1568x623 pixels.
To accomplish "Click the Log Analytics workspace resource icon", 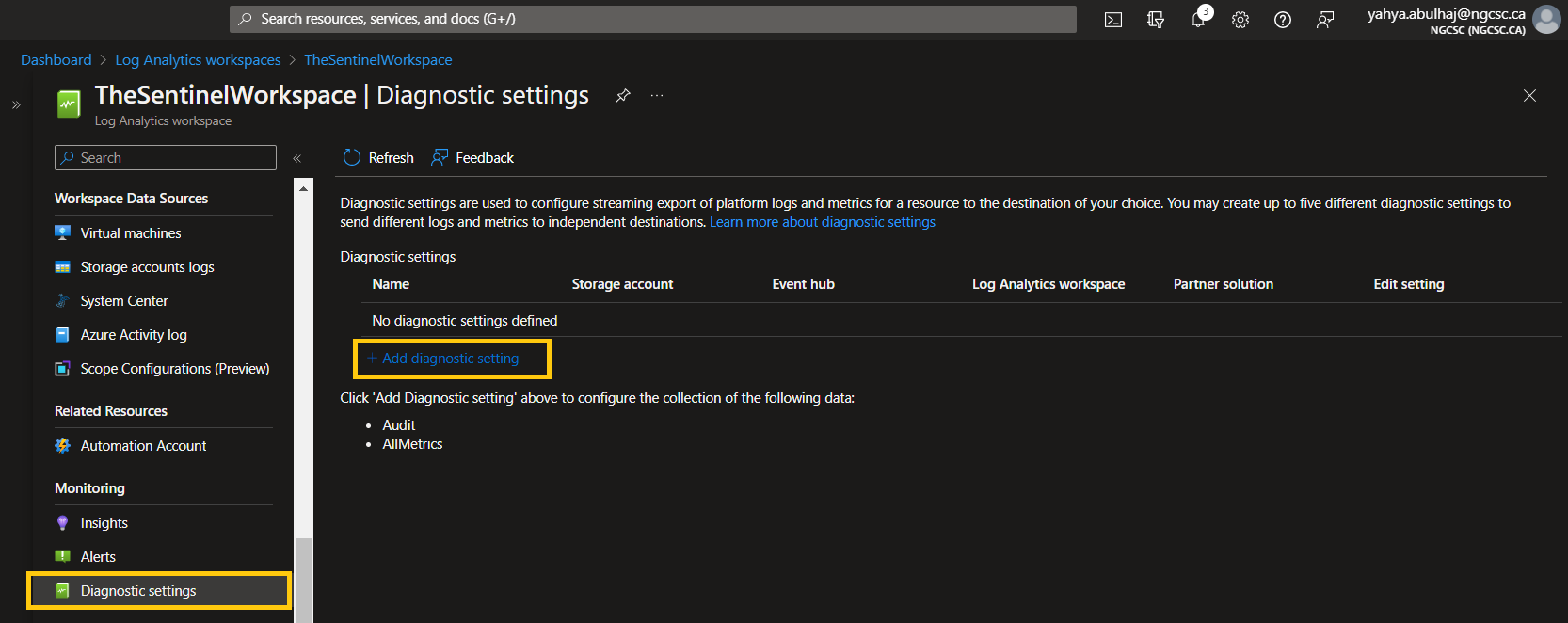I will click(x=69, y=104).
